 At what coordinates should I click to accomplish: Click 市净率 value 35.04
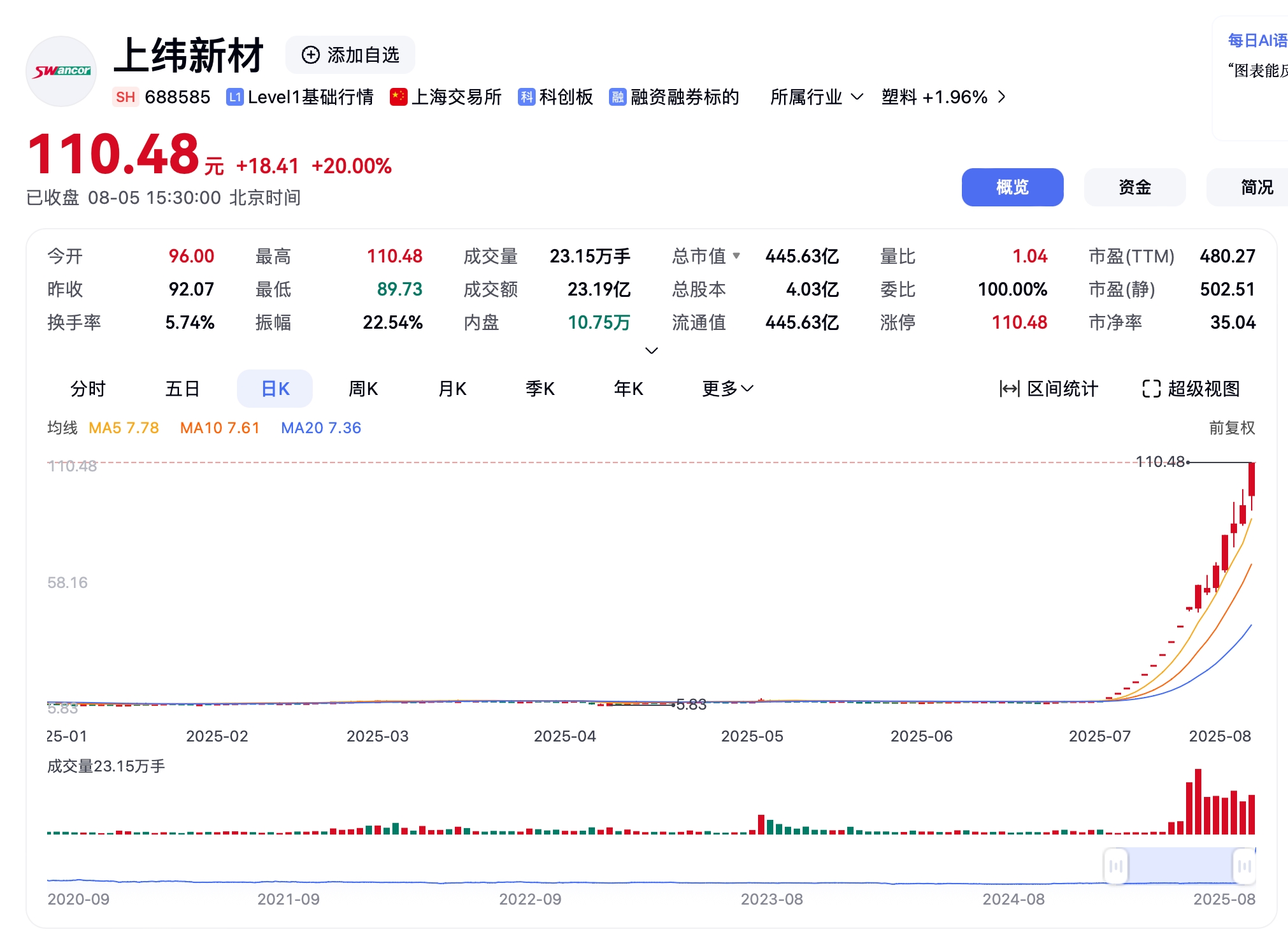coord(1233,322)
